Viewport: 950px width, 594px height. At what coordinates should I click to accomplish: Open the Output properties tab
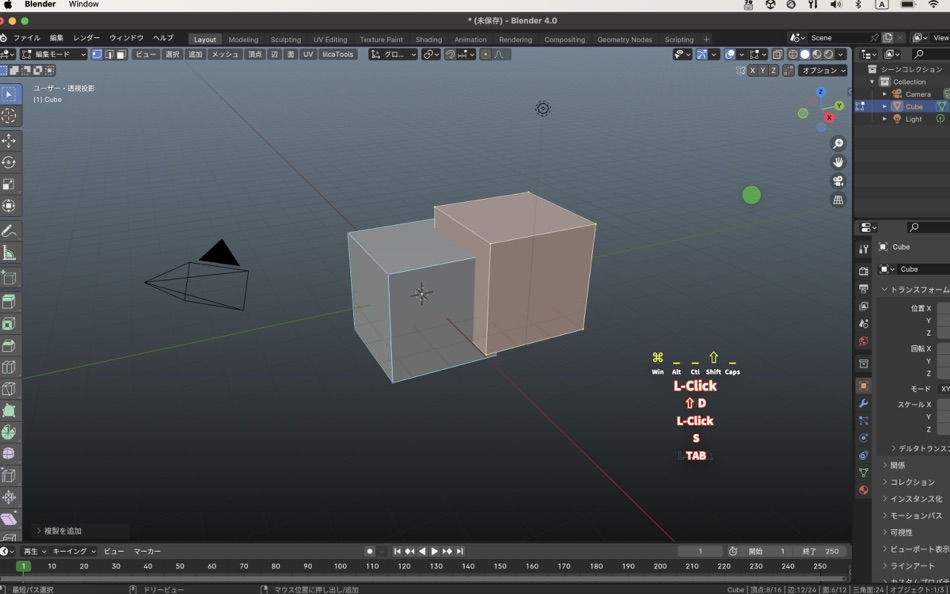(x=864, y=289)
